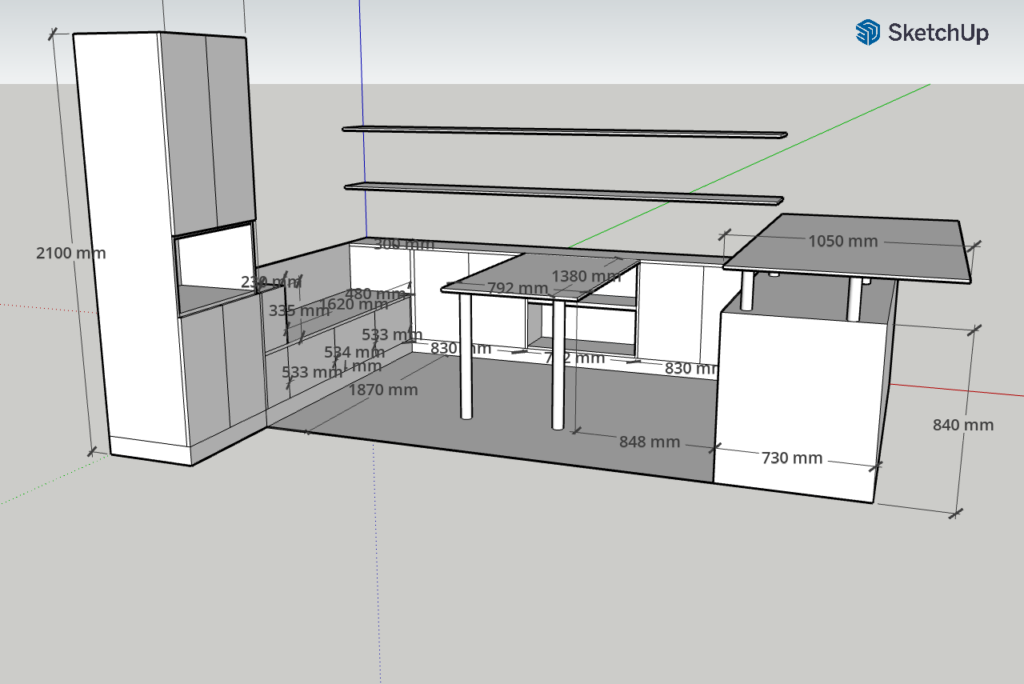Click the SketchUp brand name text
This screenshot has width=1024, height=684.
pos(938,33)
